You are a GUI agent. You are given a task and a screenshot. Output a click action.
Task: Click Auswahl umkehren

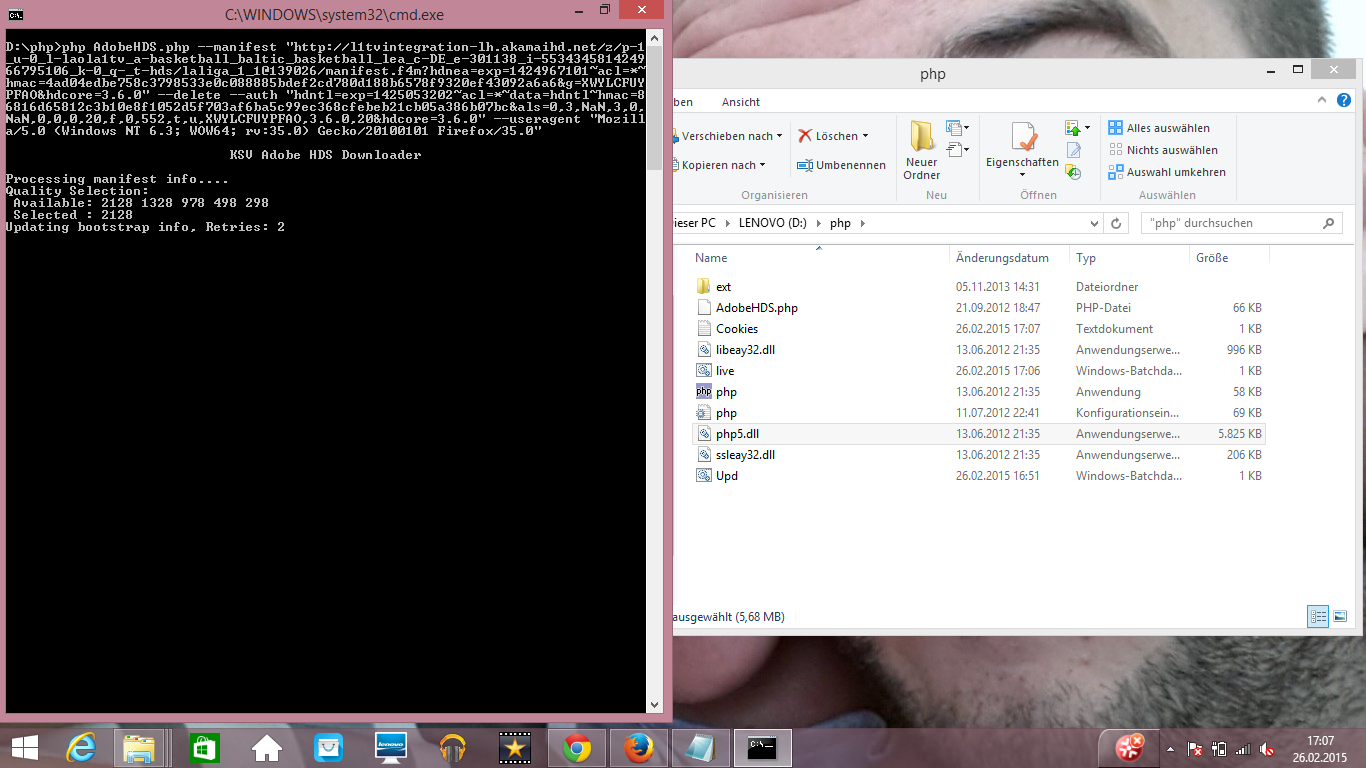pyautogui.click(x=1167, y=172)
